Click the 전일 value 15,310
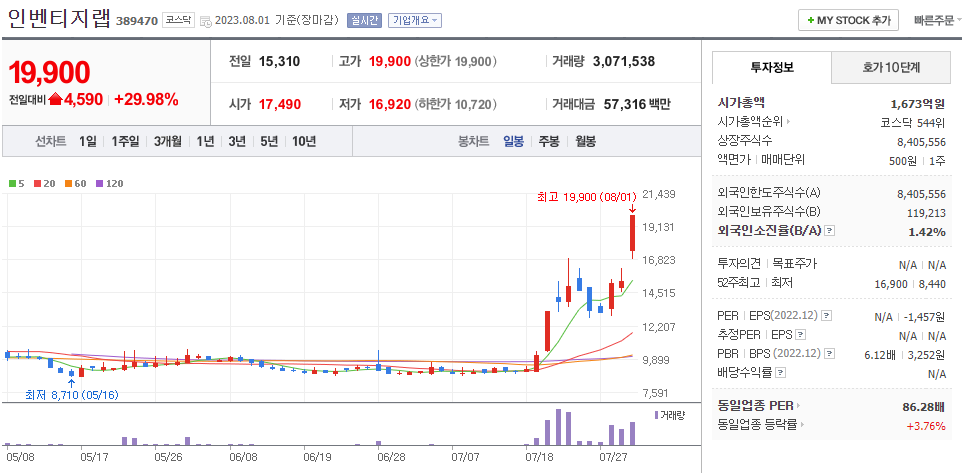The width and height of the screenshot is (971, 473). coord(279,61)
